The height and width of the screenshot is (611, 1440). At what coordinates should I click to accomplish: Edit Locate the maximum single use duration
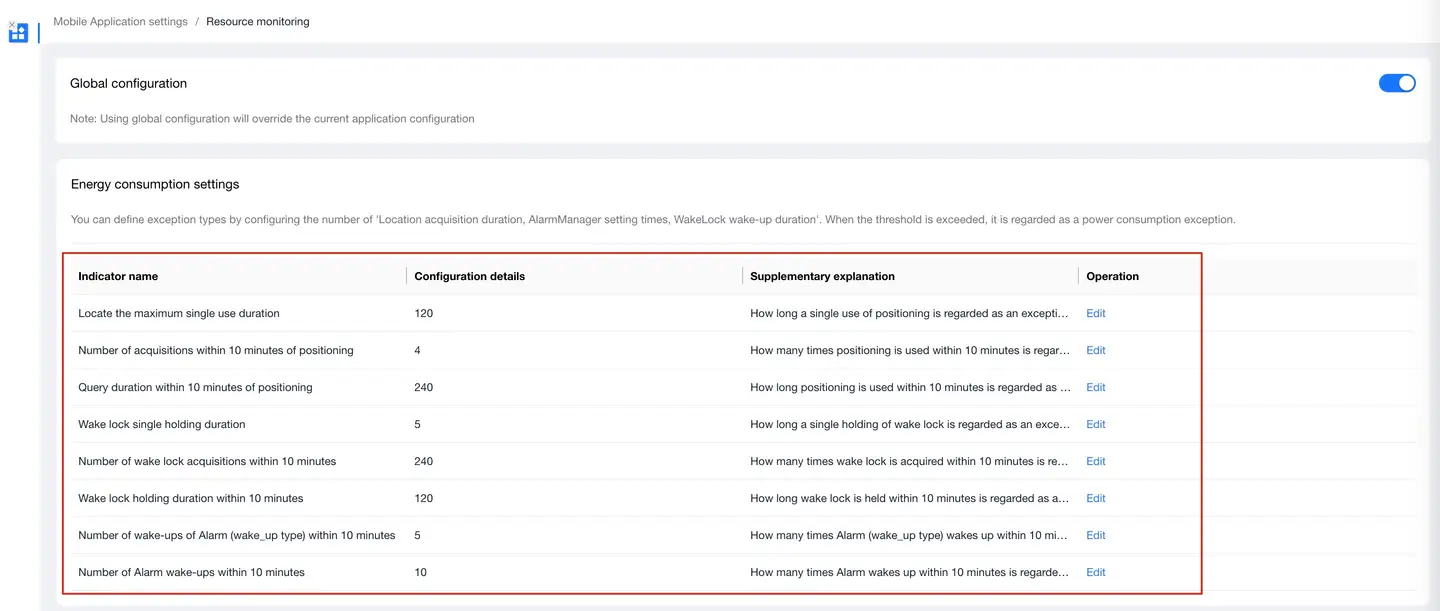click(x=1095, y=313)
